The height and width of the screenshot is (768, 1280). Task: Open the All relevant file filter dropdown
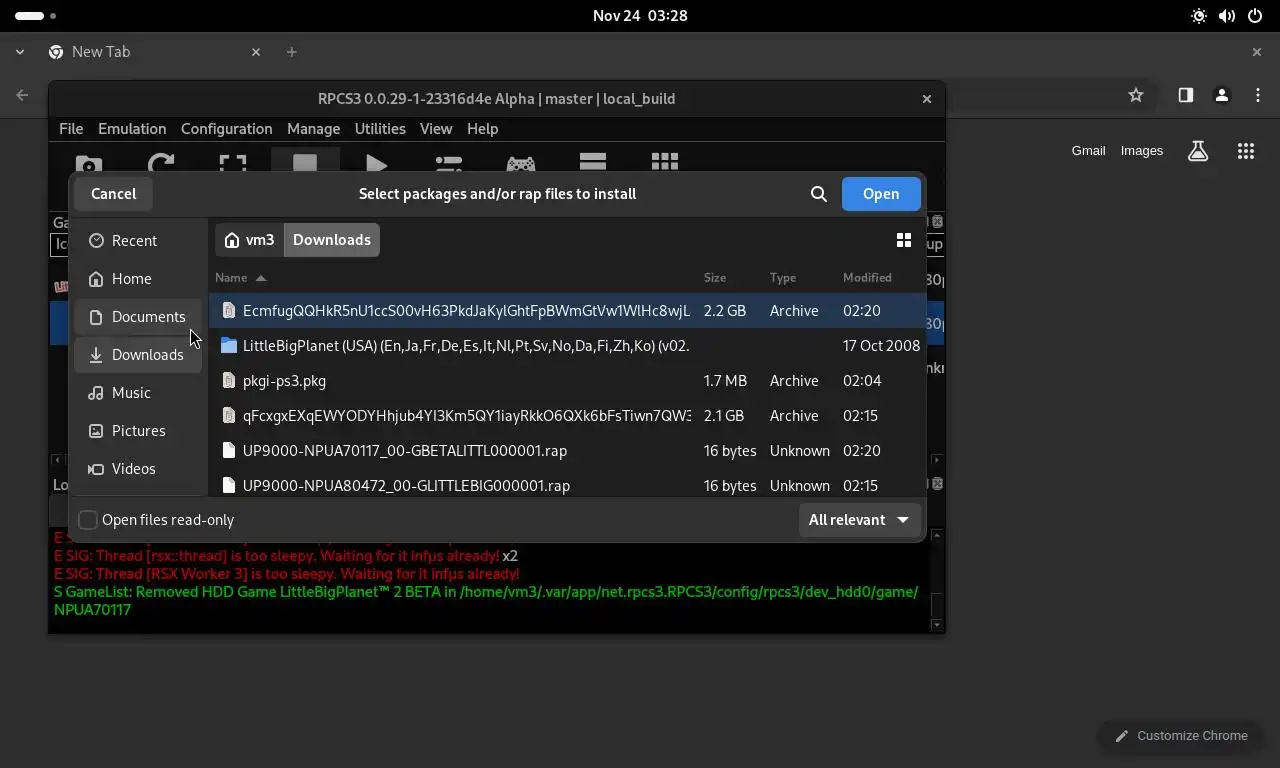pyautogui.click(x=859, y=520)
